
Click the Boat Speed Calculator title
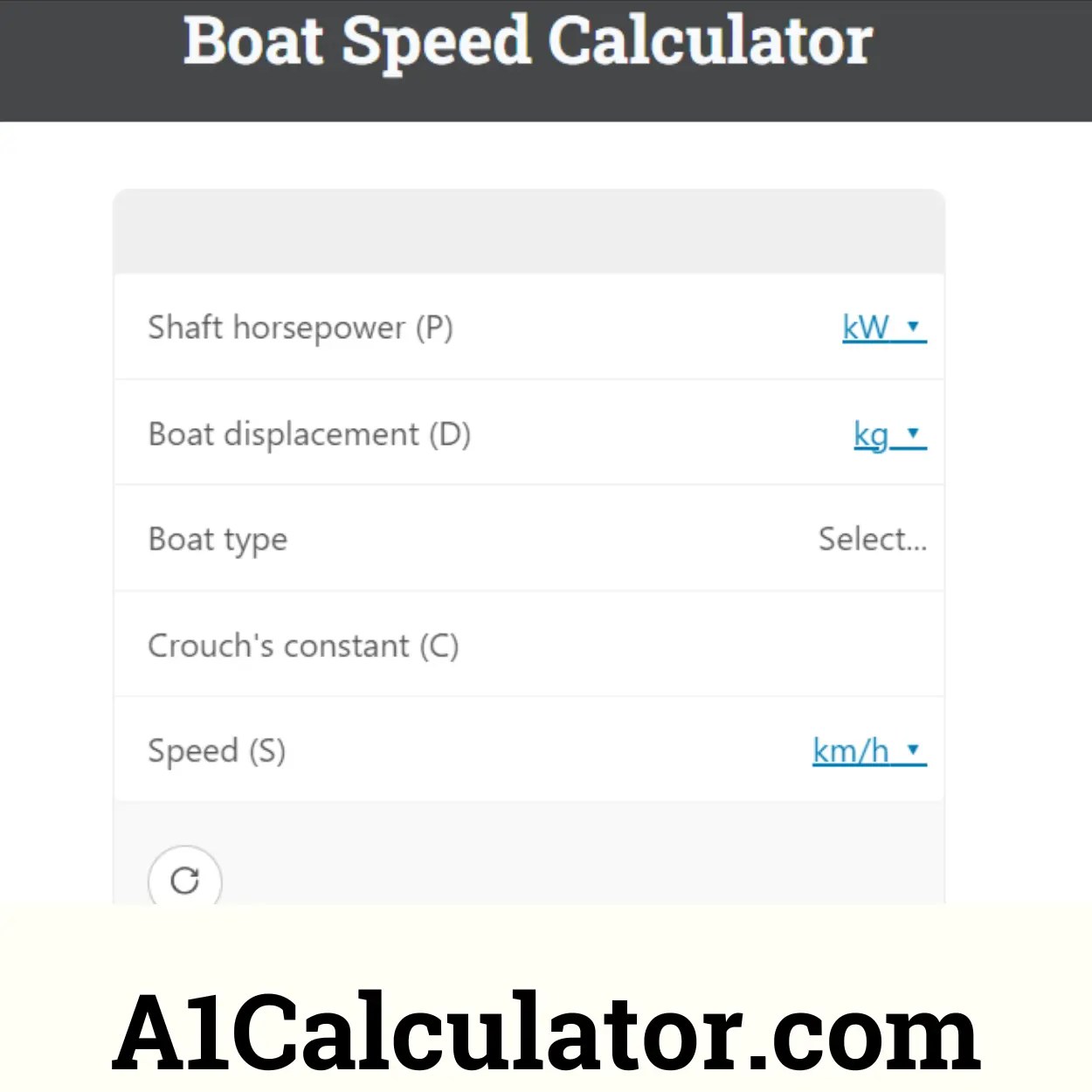click(x=527, y=41)
